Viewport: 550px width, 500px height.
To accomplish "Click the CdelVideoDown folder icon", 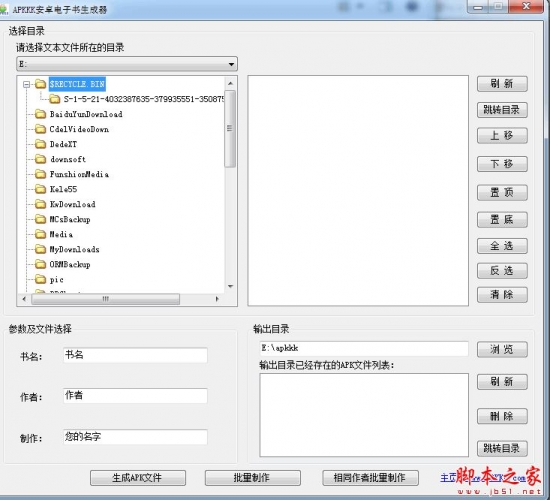I will click(41, 129).
